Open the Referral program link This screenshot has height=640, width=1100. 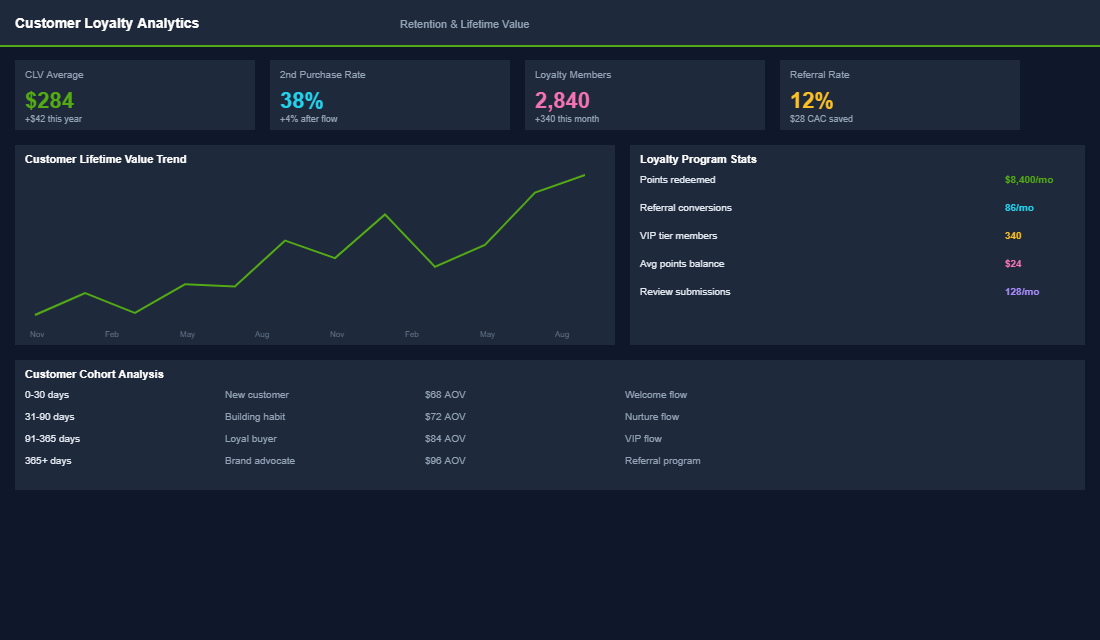662,460
